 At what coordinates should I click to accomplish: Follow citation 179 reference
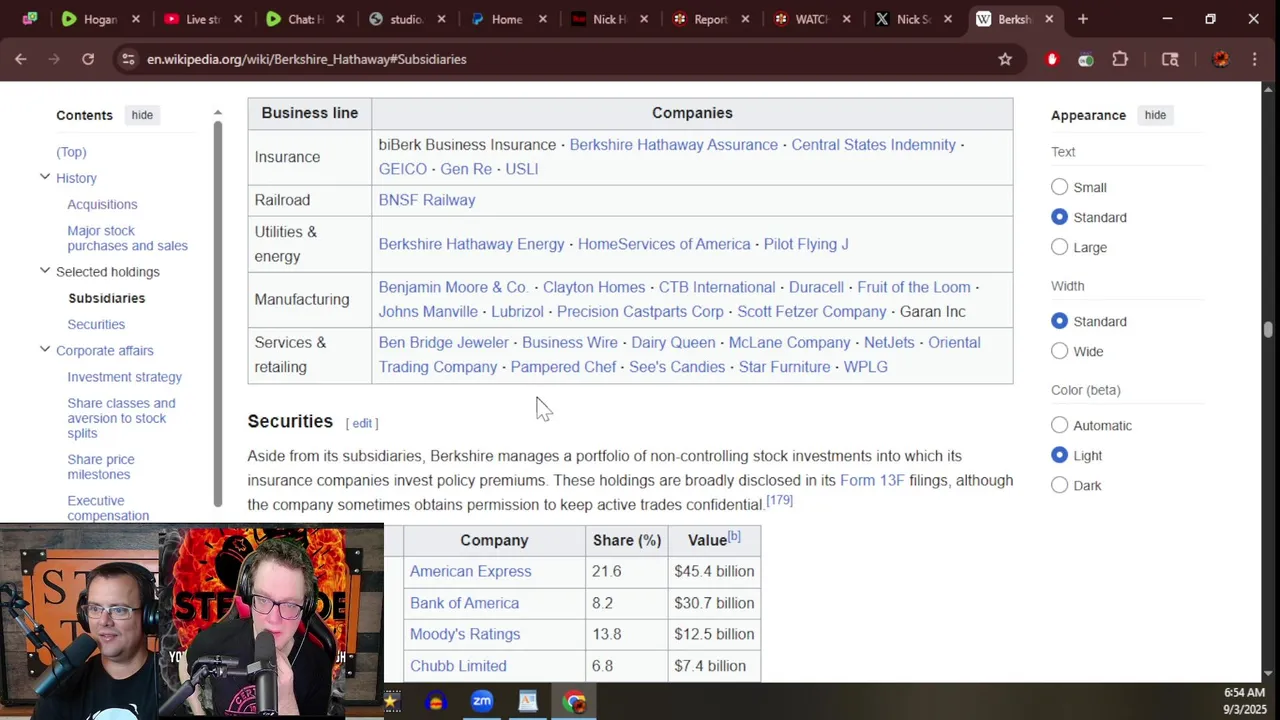[x=779, y=499]
